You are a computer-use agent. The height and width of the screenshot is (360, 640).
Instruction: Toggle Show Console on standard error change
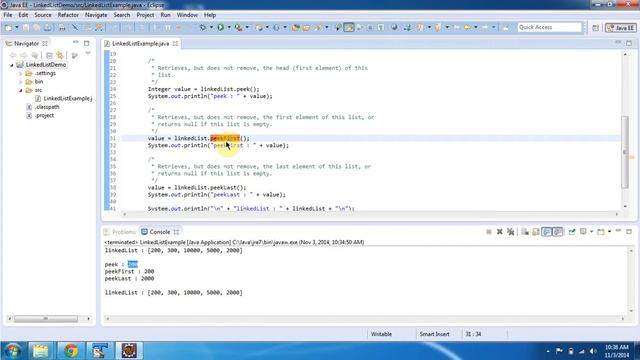coord(558,232)
